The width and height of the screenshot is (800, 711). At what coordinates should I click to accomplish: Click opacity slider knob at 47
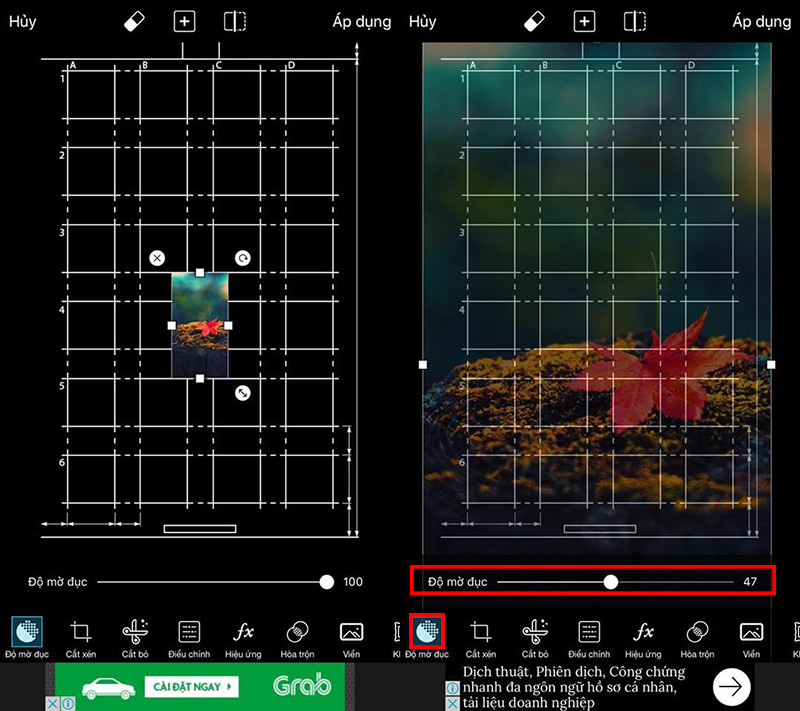pos(611,582)
